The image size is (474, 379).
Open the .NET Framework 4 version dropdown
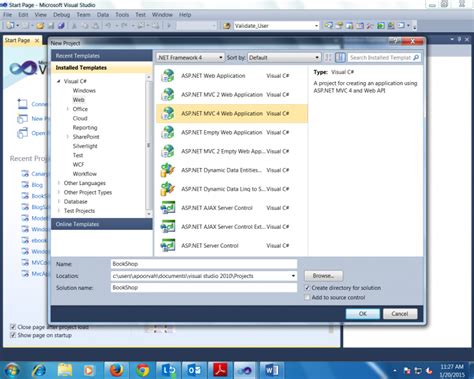(x=190, y=58)
